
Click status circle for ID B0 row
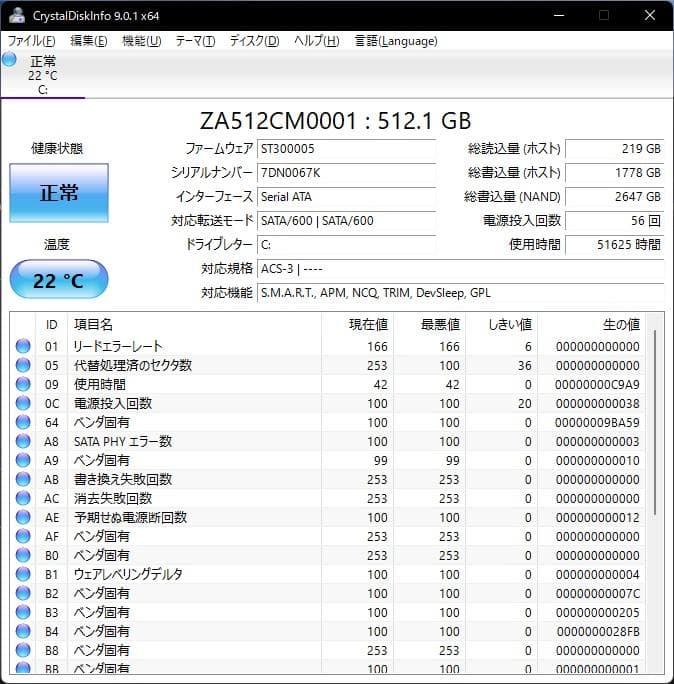(x=23, y=555)
